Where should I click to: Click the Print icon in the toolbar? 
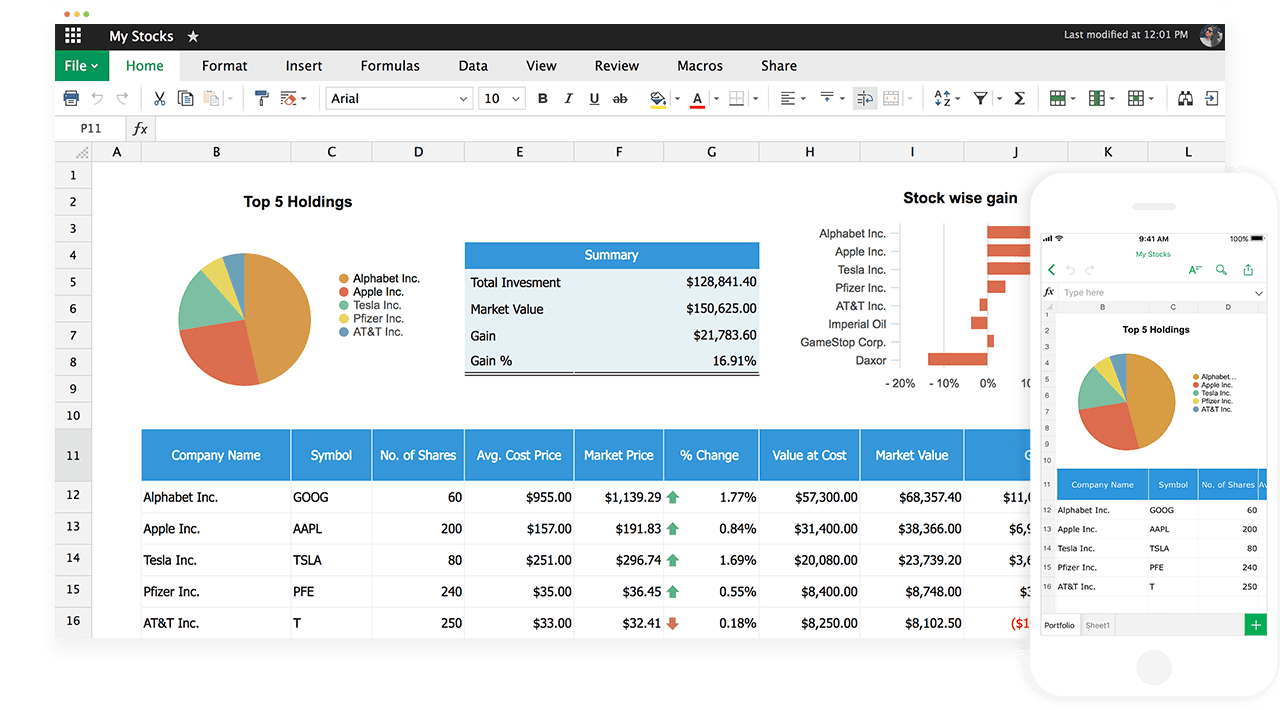[x=71, y=98]
